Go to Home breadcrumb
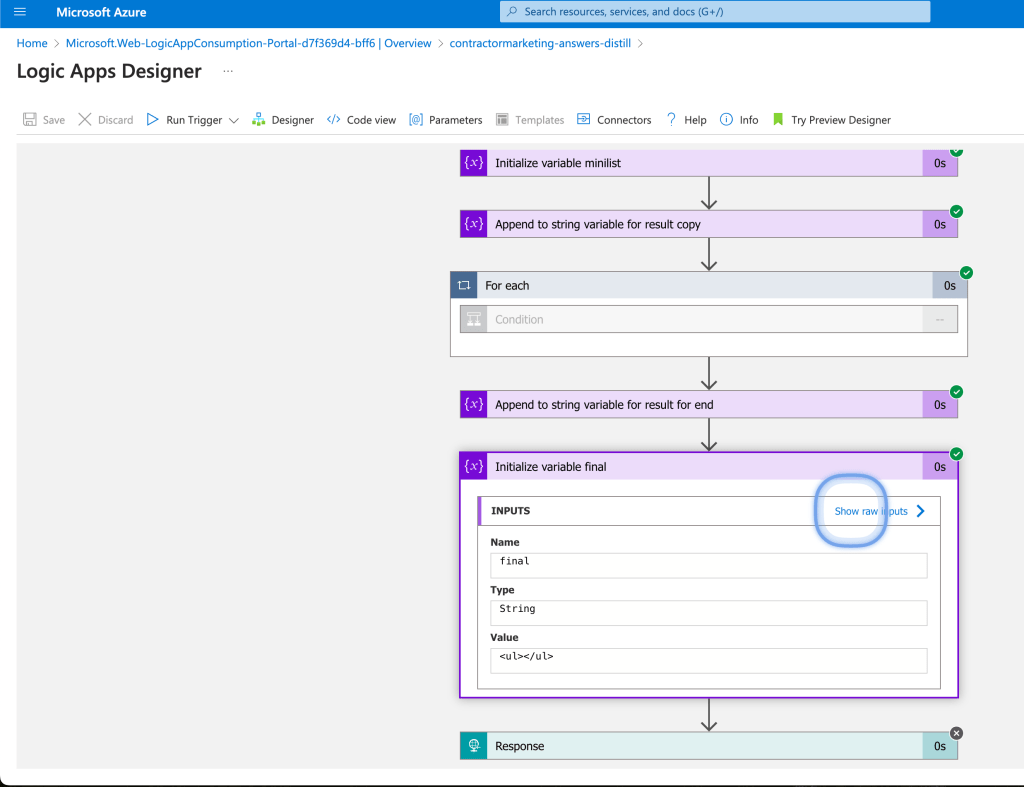 (x=32, y=43)
